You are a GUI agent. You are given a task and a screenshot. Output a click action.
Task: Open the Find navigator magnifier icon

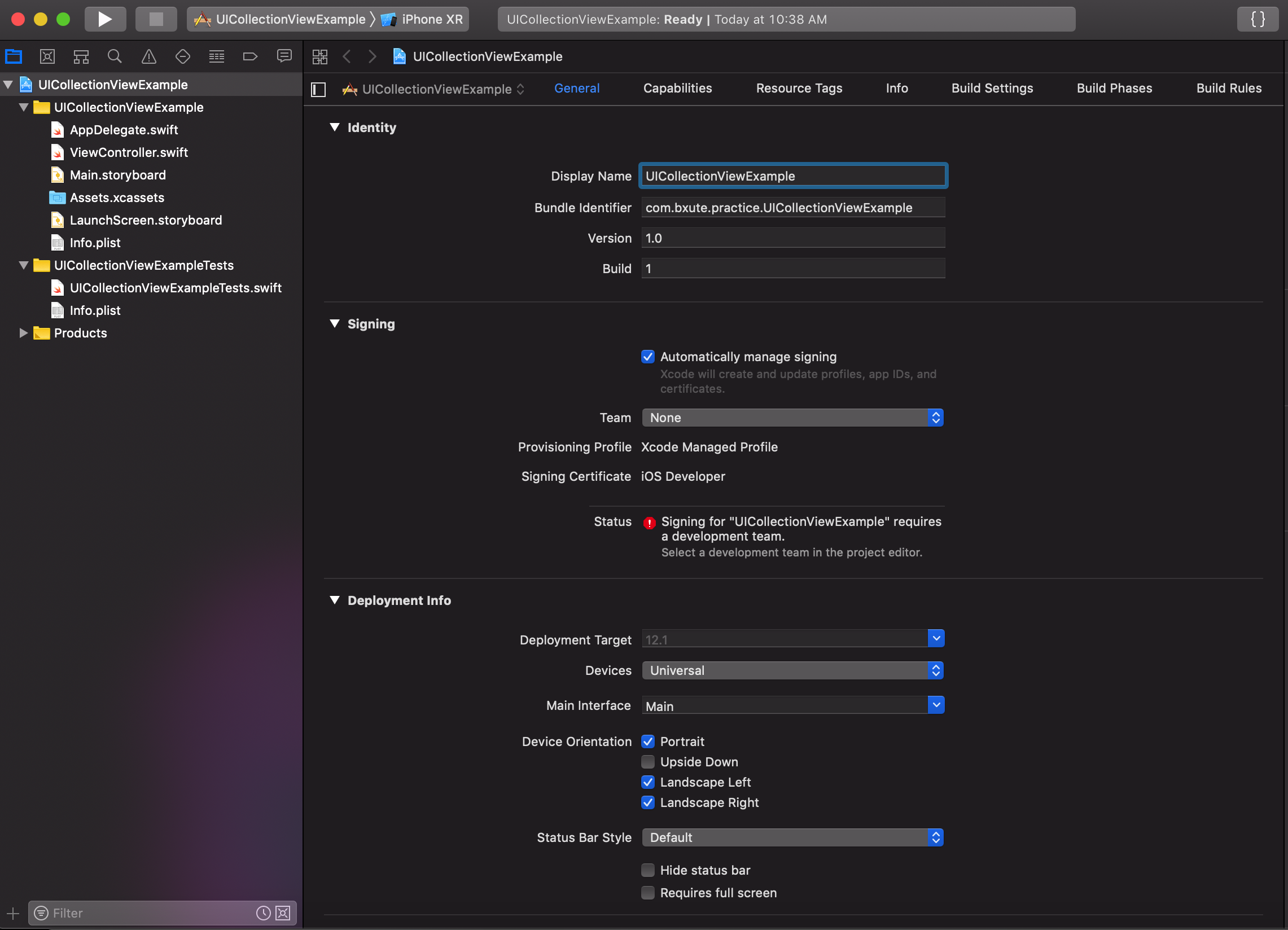click(115, 56)
